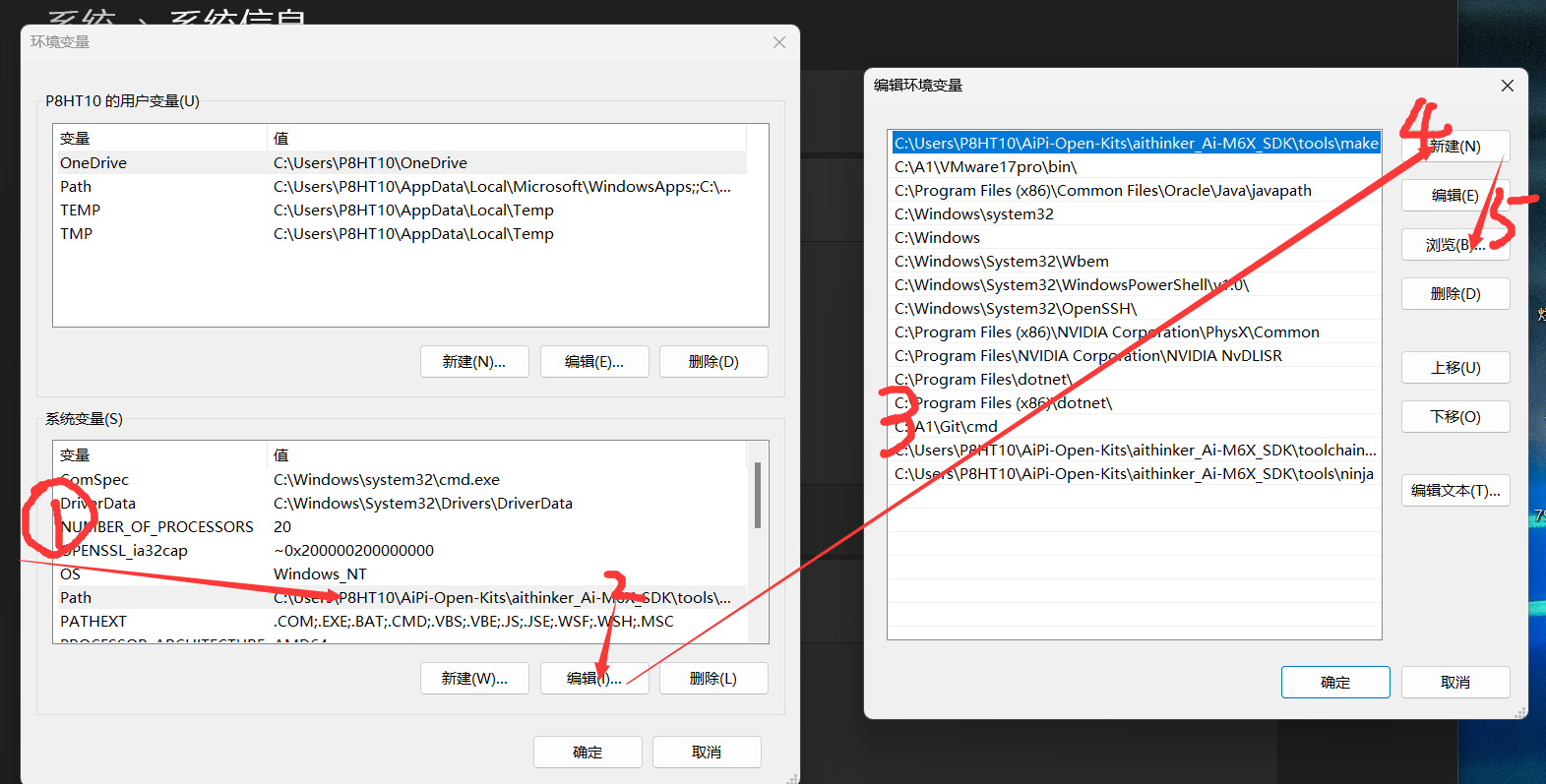Image resolution: width=1546 pixels, height=784 pixels.
Task: Close the 环境变量 dialog
Action: pyautogui.click(x=778, y=42)
